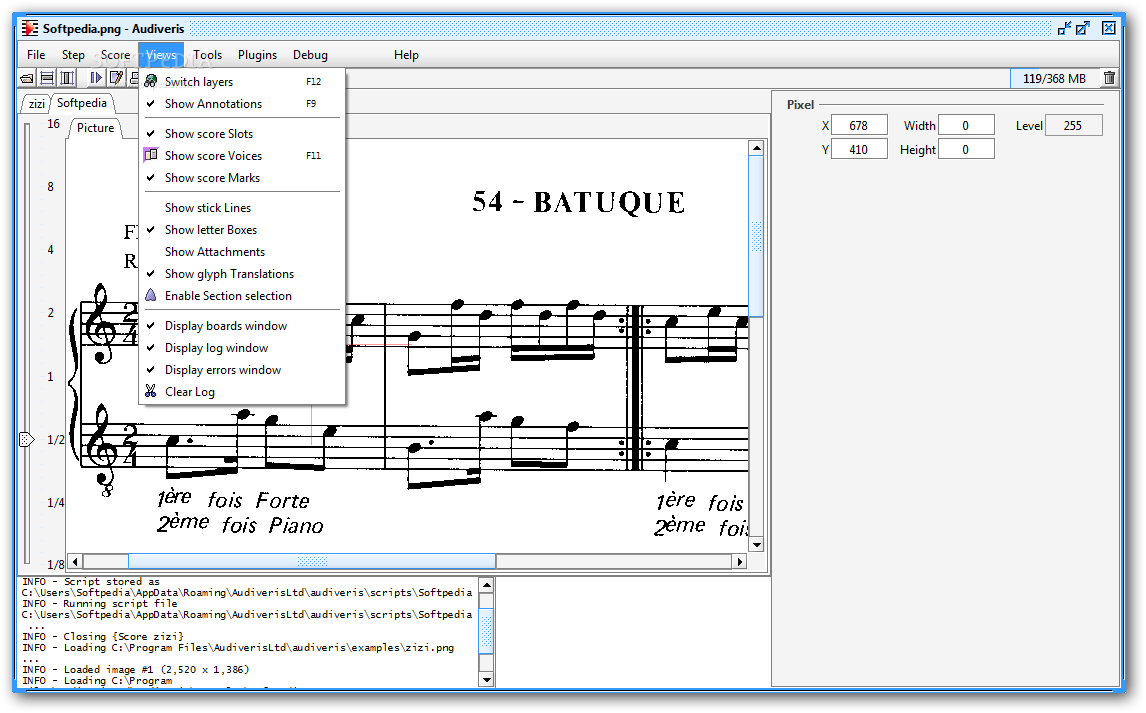Click log panel scrollbar up arrow
Image resolution: width=1146 pixels, height=713 pixels.
(x=487, y=585)
